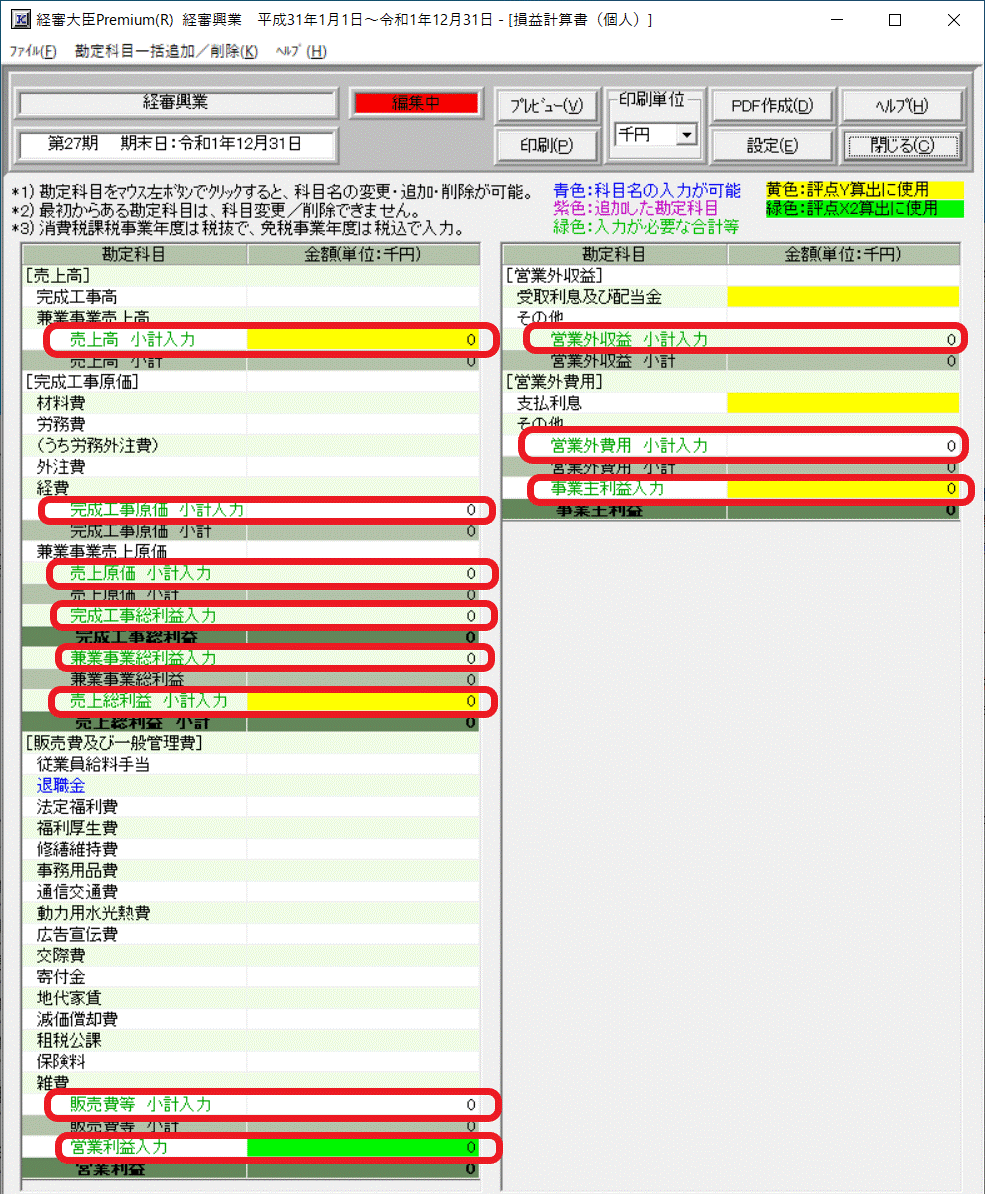Select 営業外費用 小計入力 row

click(x=731, y=445)
